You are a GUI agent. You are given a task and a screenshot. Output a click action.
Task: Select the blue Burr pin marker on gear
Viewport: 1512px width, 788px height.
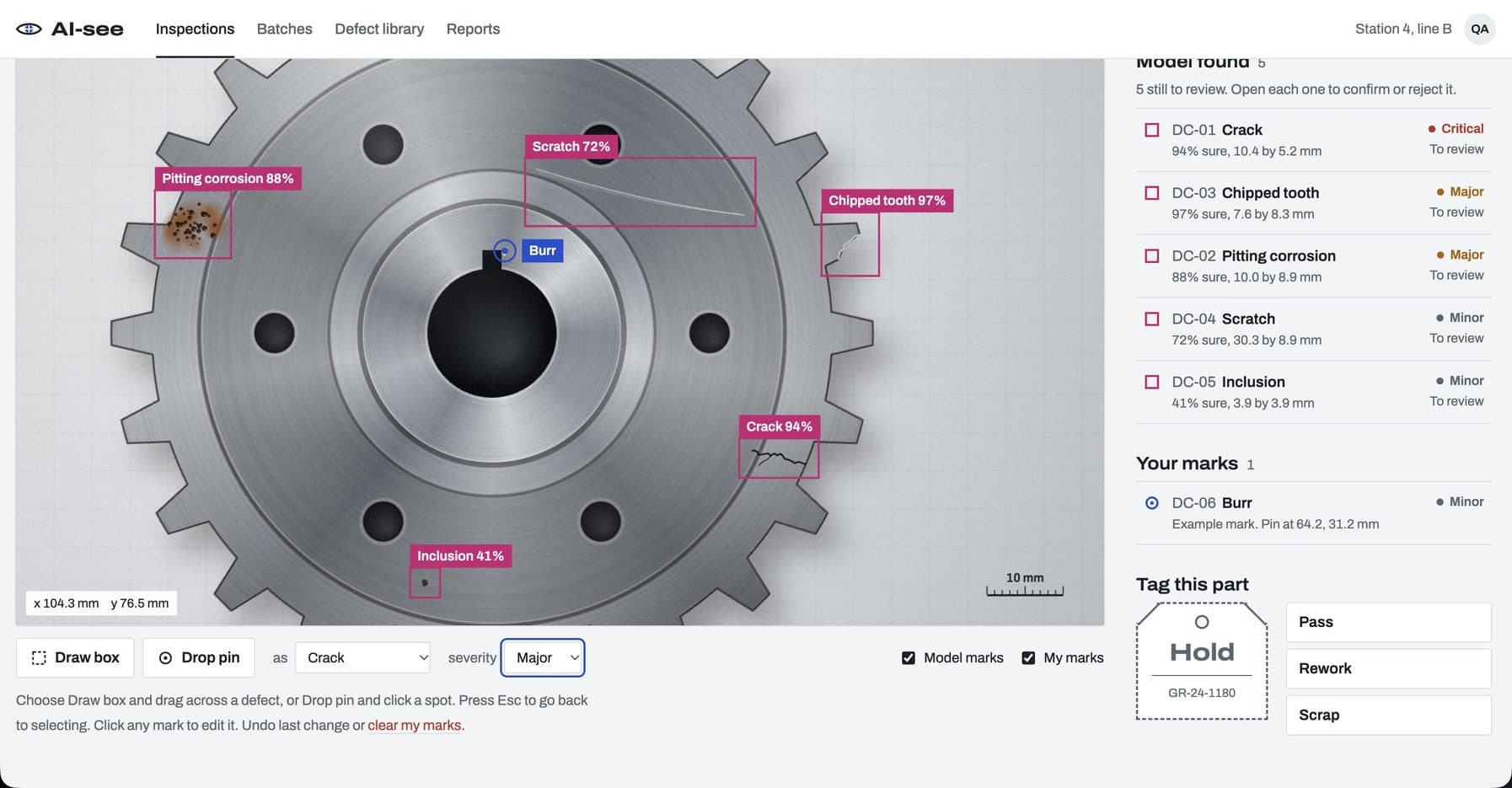point(504,250)
